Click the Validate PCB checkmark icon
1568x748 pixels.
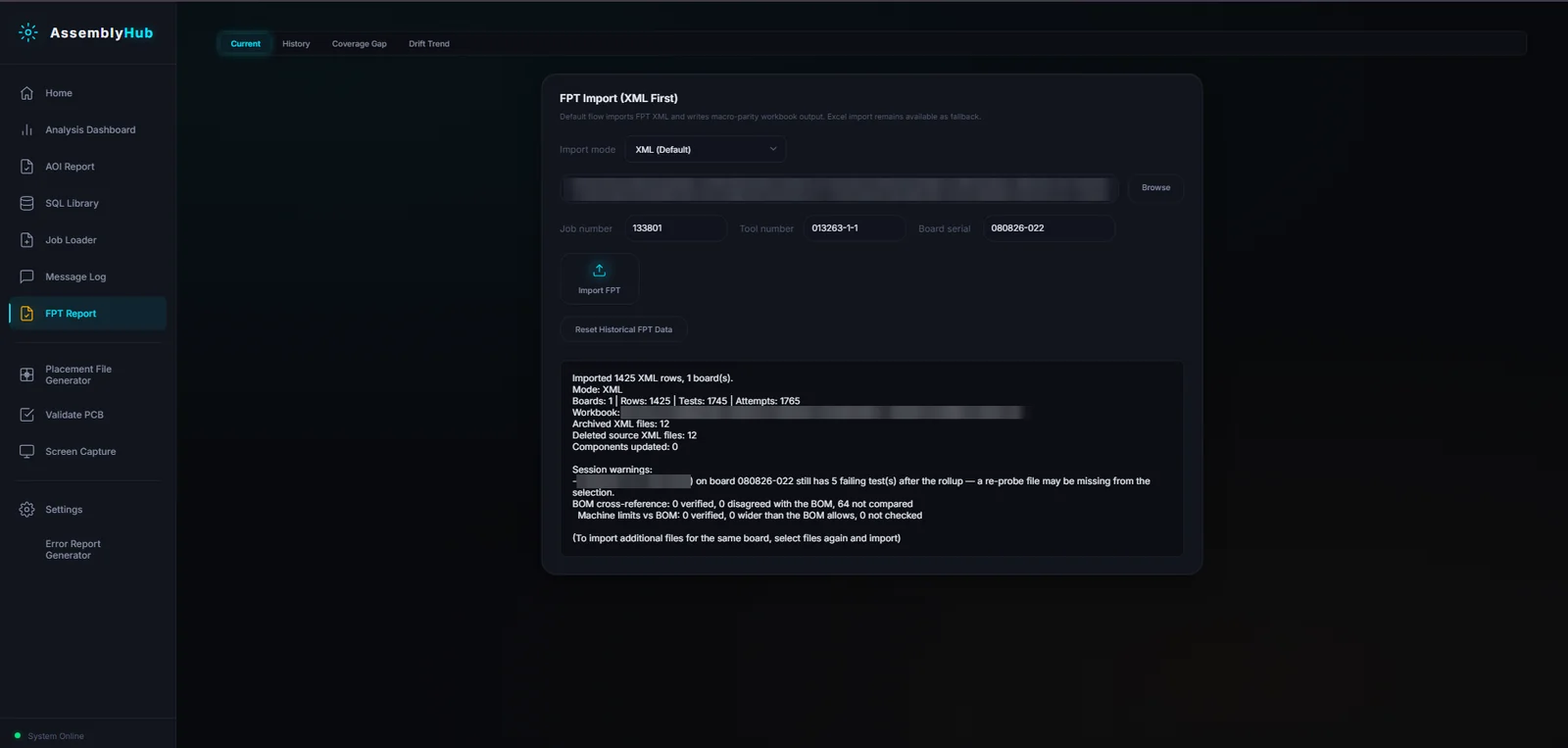(x=26, y=415)
